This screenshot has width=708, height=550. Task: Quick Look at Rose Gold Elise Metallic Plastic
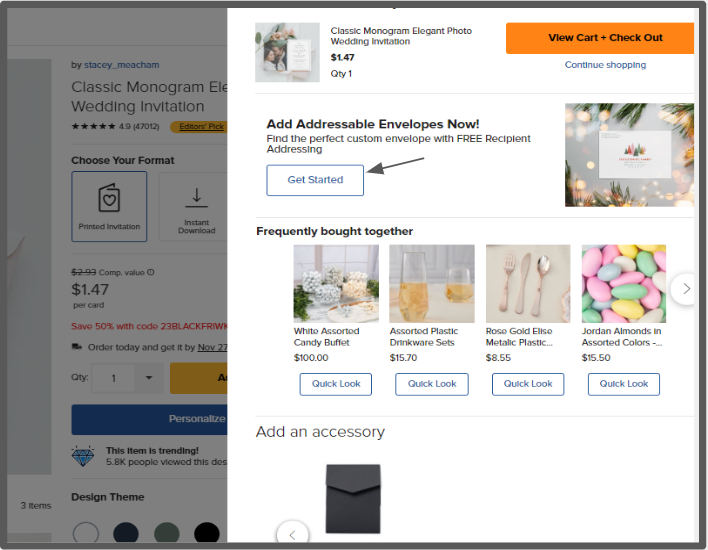pos(528,384)
